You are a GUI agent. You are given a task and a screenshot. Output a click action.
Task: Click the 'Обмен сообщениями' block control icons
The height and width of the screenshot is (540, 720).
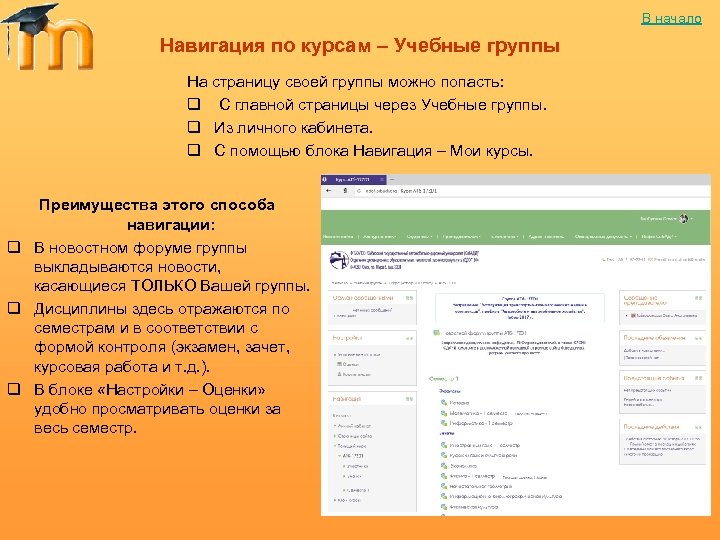pyautogui.click(x=409, y=298)
